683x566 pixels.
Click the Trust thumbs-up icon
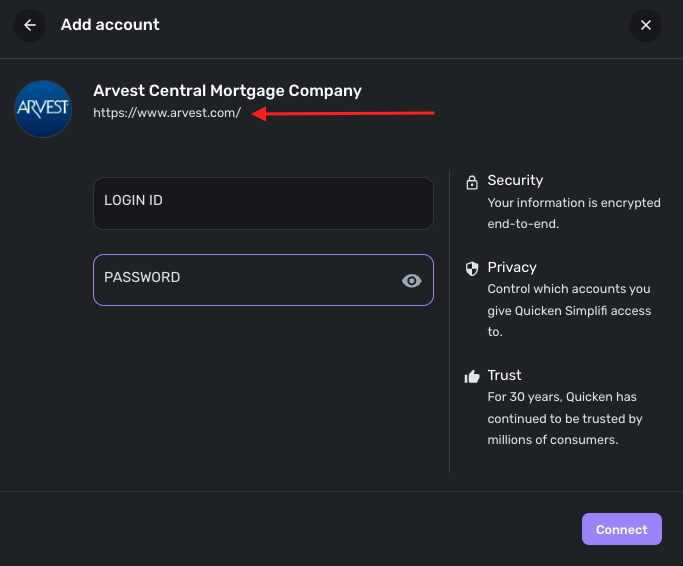tap(472, 377)
